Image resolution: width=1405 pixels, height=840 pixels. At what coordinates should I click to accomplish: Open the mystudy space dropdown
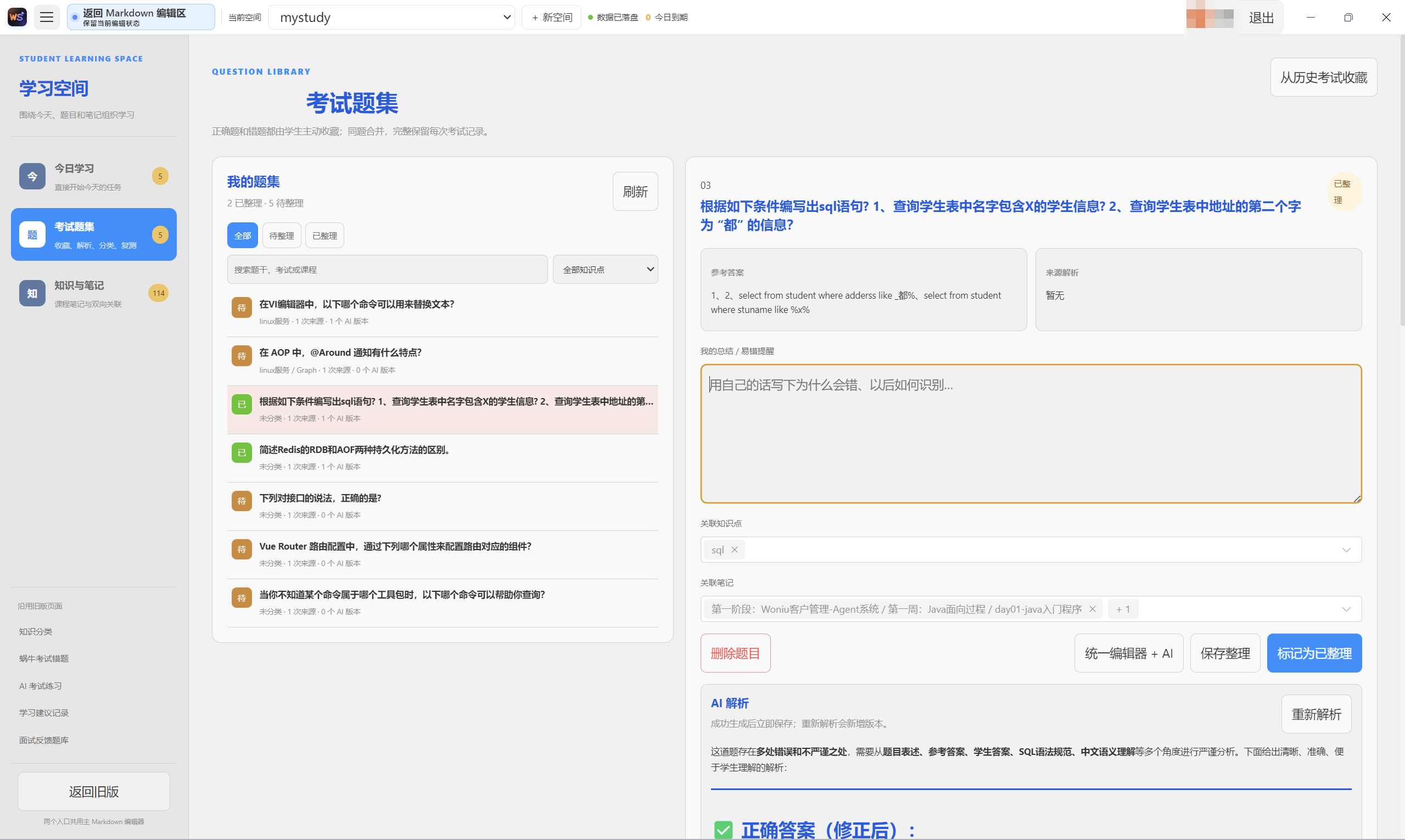(391, 17)
